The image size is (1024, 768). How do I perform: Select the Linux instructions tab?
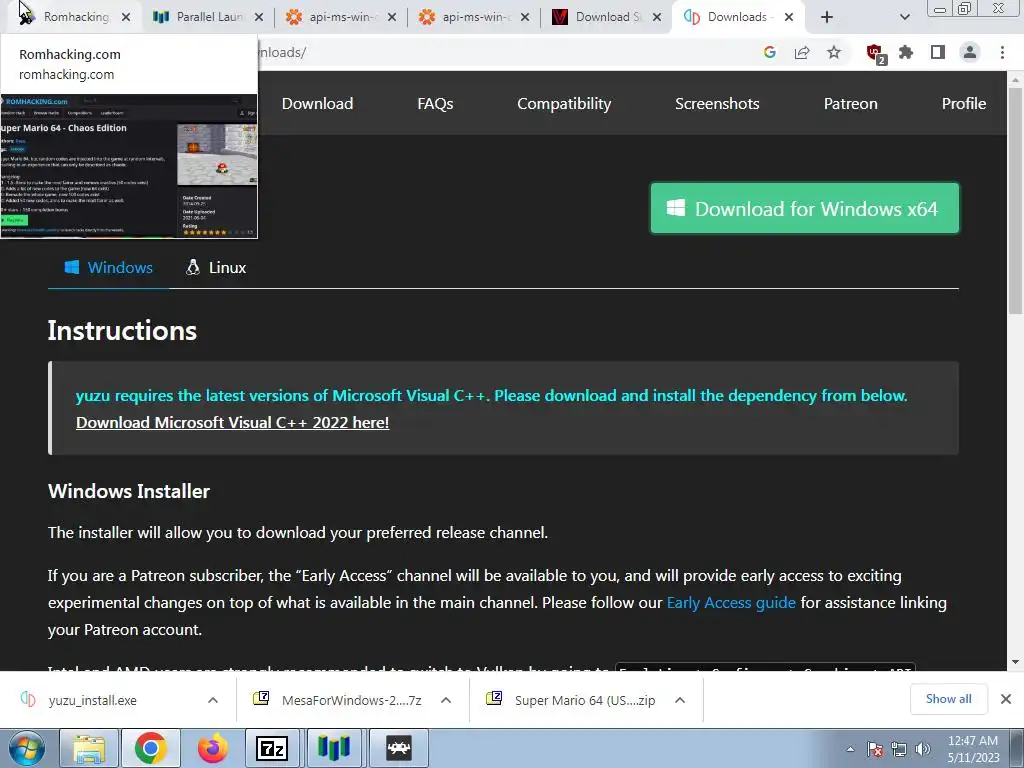pyautogui.click(x=216, y=268)
